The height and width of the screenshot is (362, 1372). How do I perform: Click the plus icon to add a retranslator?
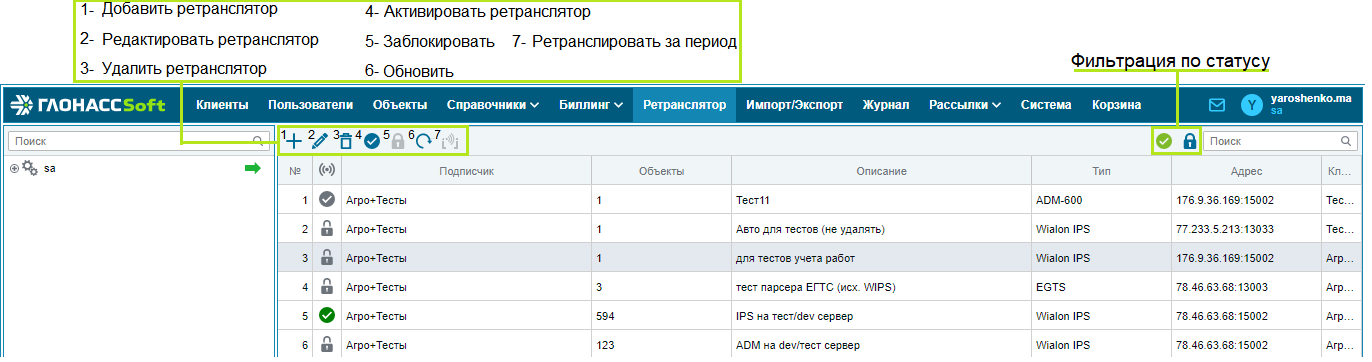tap(294, 141)
